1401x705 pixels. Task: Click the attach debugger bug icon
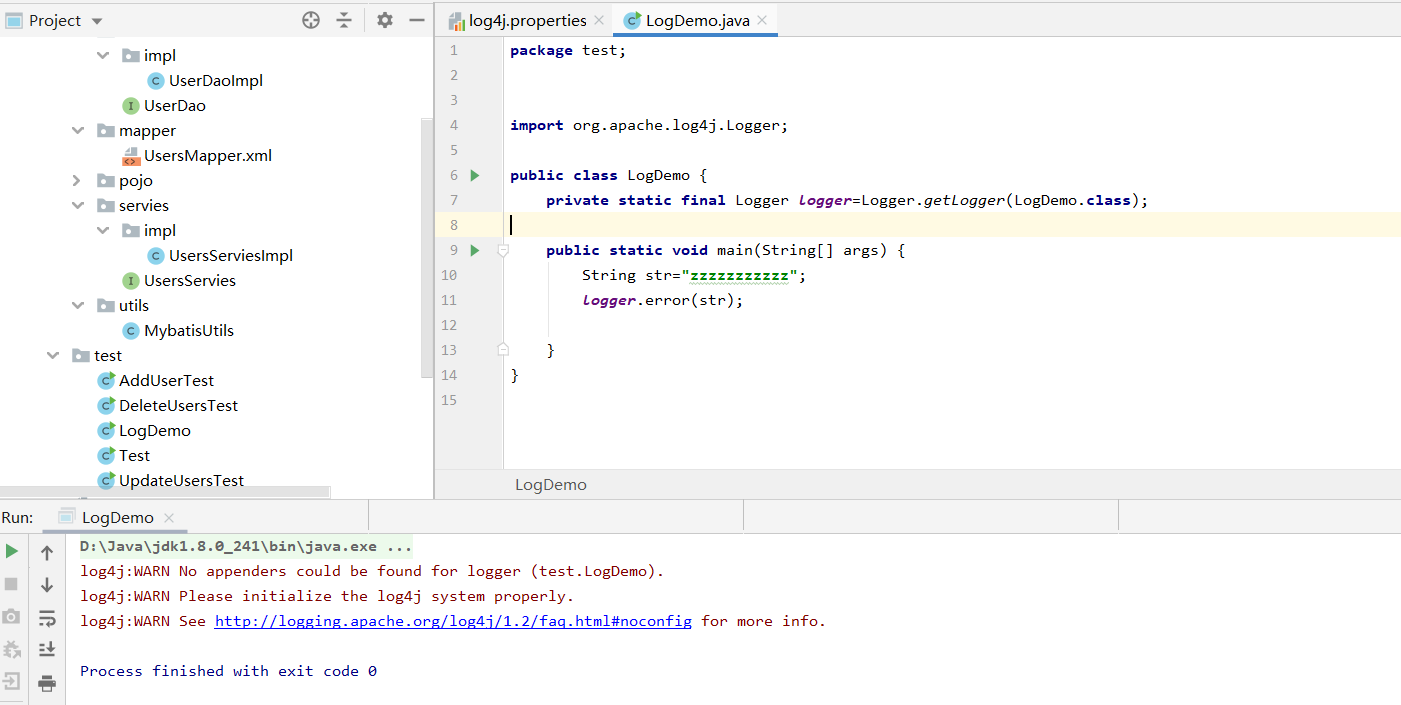click(12, 650)
